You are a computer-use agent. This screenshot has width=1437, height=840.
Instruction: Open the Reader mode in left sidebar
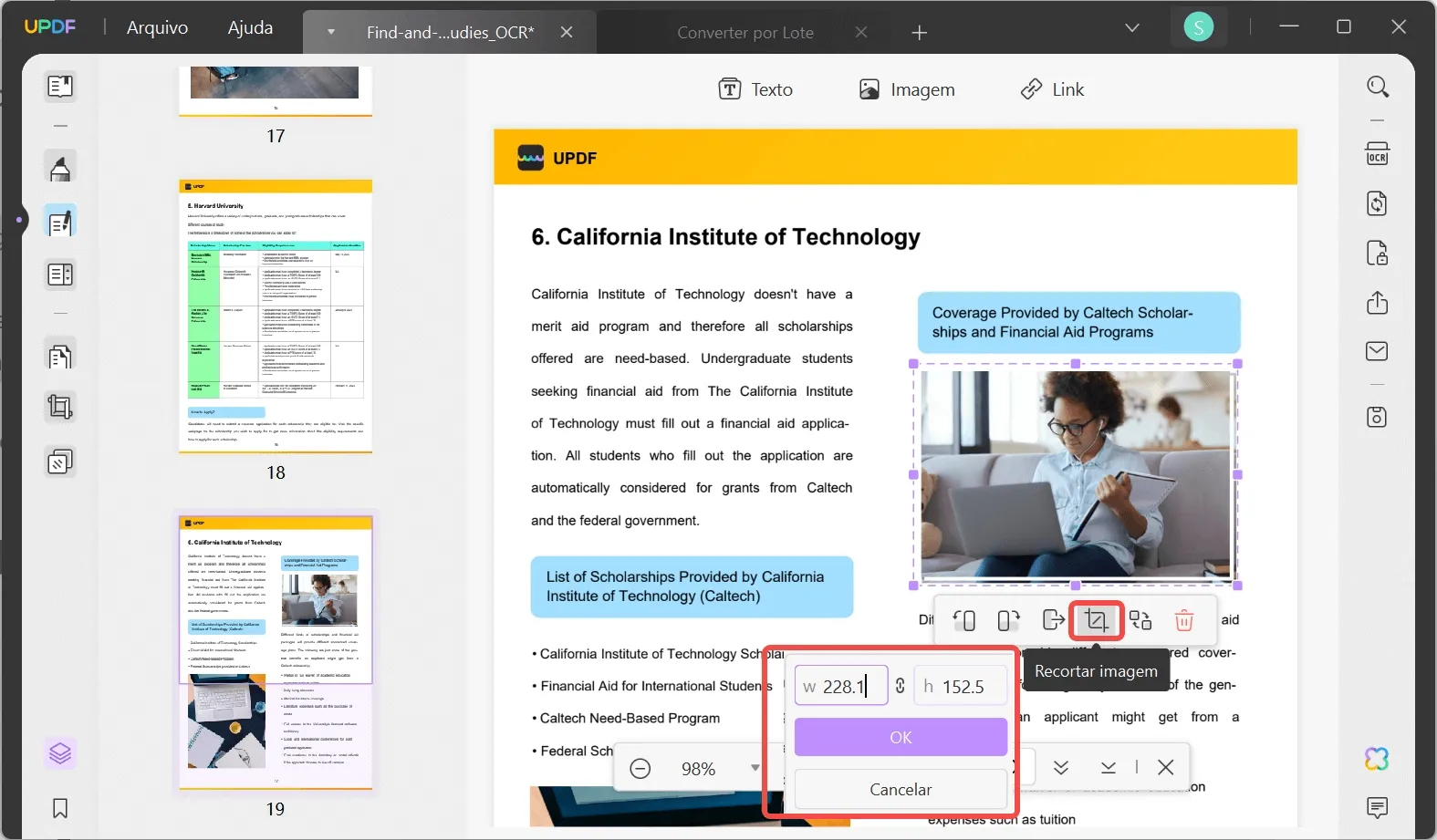tap(60, 87)
